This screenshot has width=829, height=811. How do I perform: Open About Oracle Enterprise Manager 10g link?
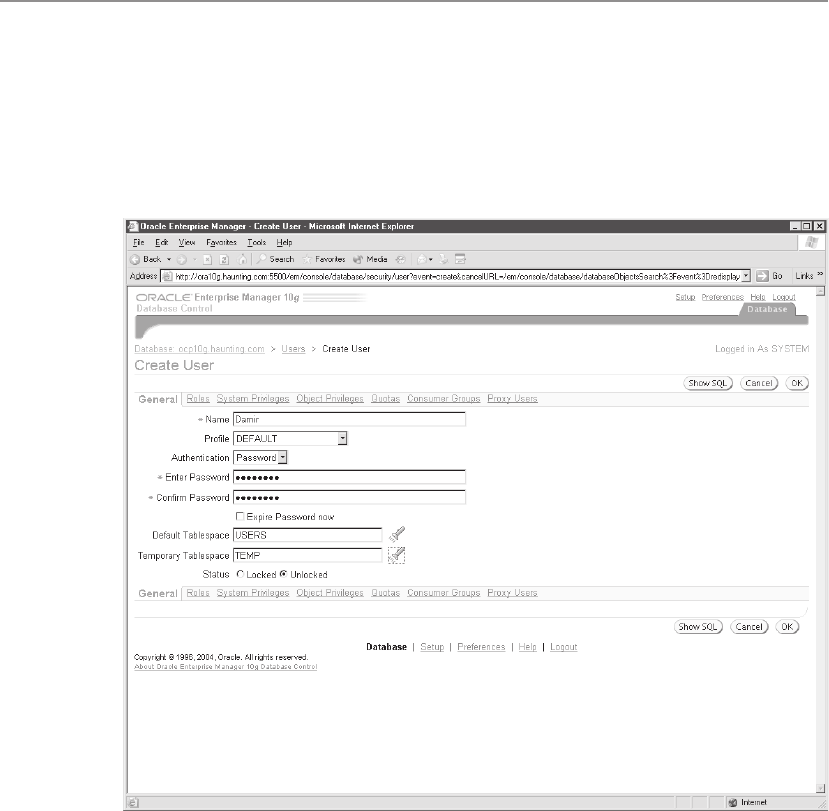(x=226, y=667)
